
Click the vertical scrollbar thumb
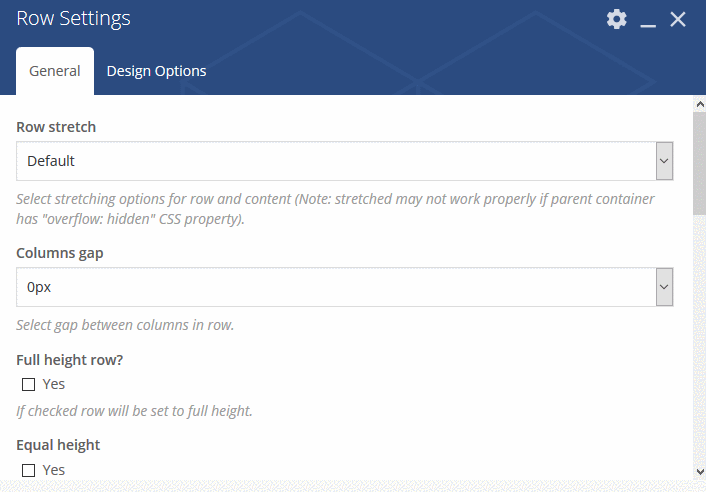point(700,163)
